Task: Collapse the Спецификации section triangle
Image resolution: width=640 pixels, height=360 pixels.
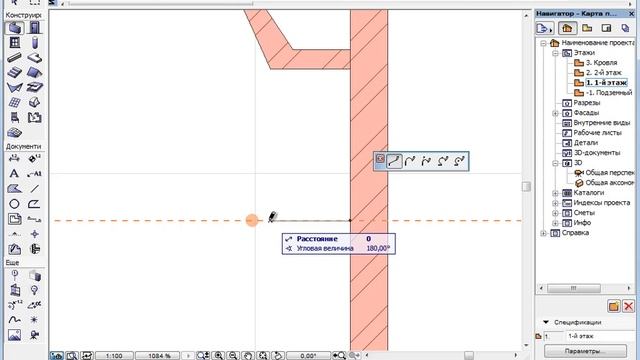Action: pyautogui.click(x=546, y=322)
